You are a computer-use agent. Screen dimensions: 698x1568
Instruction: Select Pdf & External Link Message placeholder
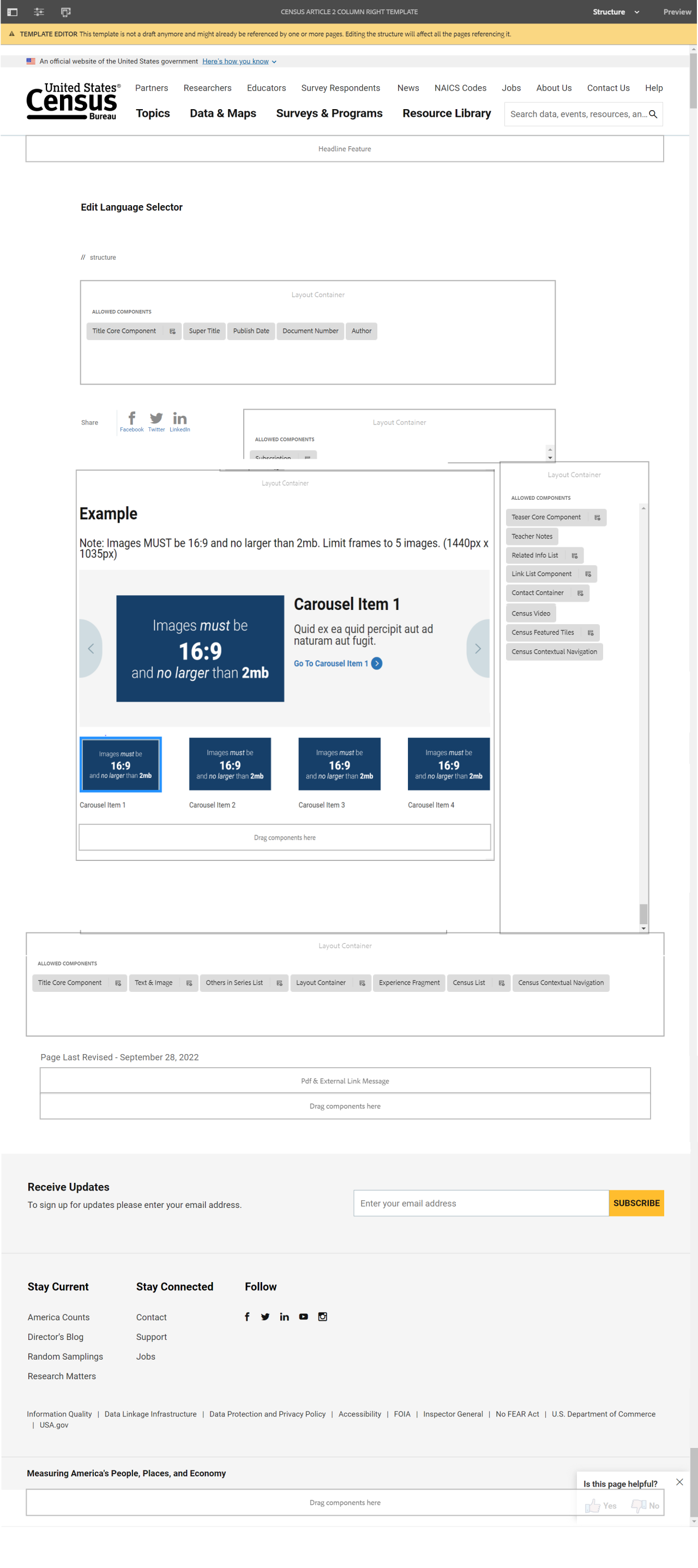pyautogui.click(x=345, y=1081)
